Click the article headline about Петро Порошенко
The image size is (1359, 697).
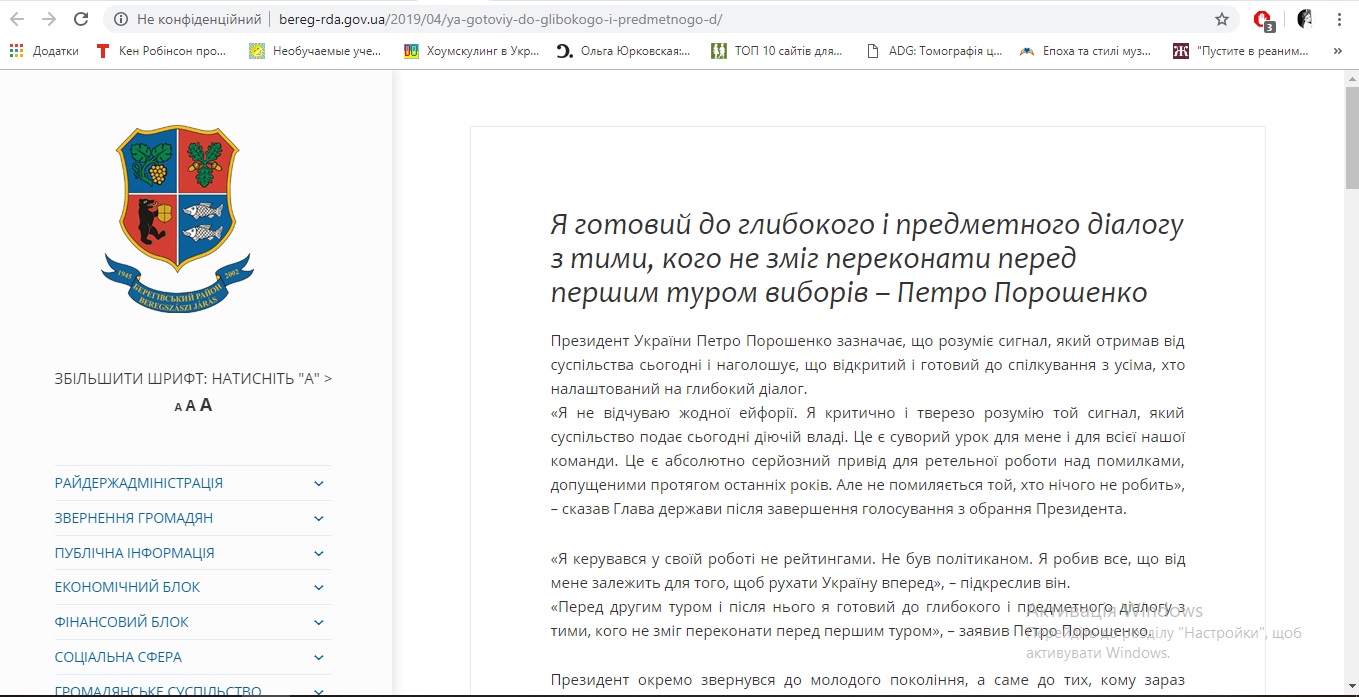point(866,259)
